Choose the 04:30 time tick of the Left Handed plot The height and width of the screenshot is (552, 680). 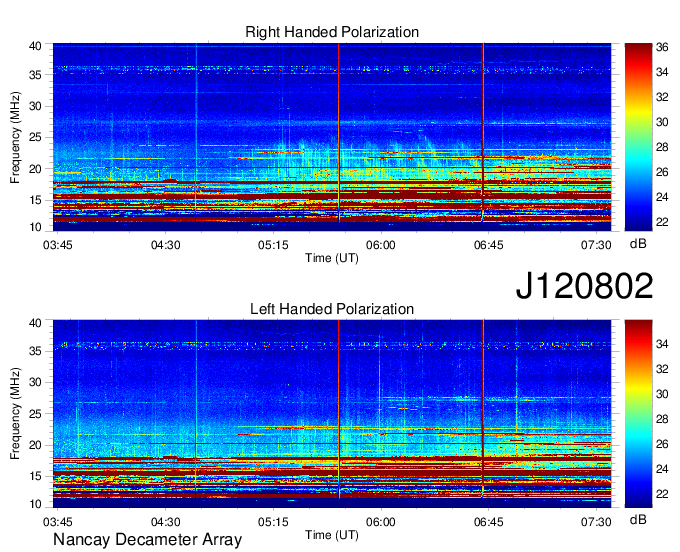[165, 522]
